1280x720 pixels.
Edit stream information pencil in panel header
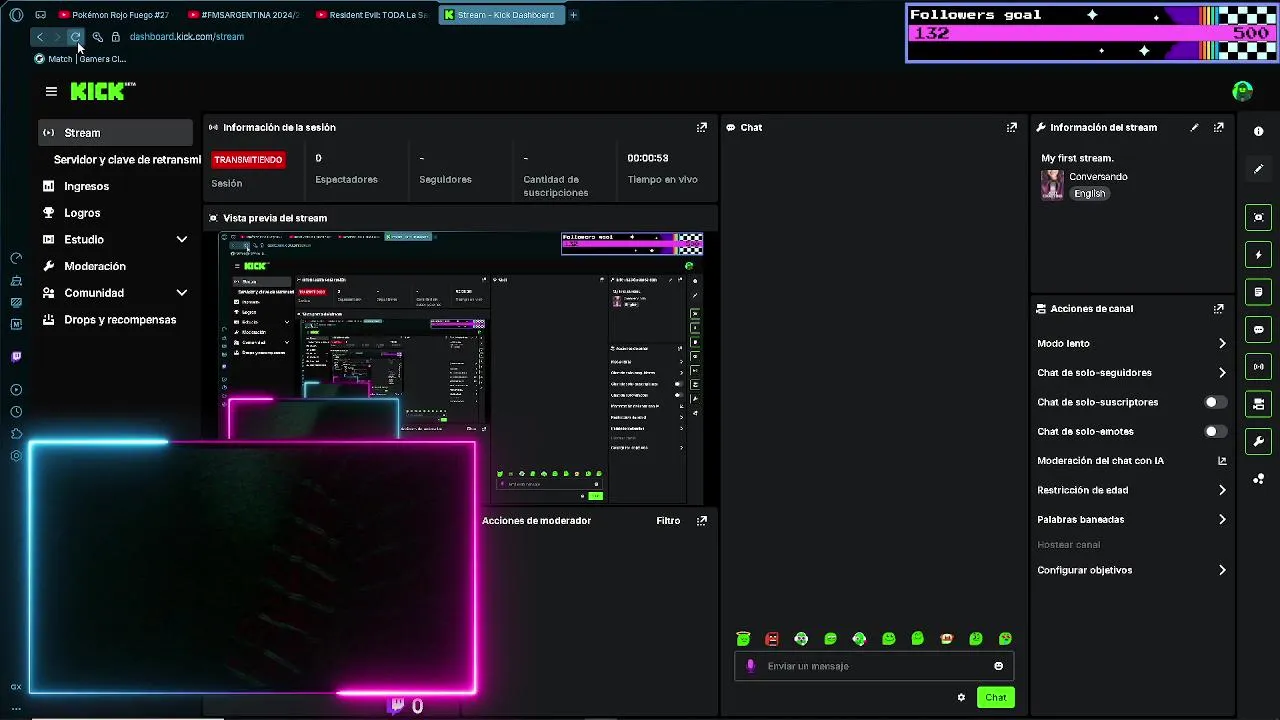pos(1194,127)
